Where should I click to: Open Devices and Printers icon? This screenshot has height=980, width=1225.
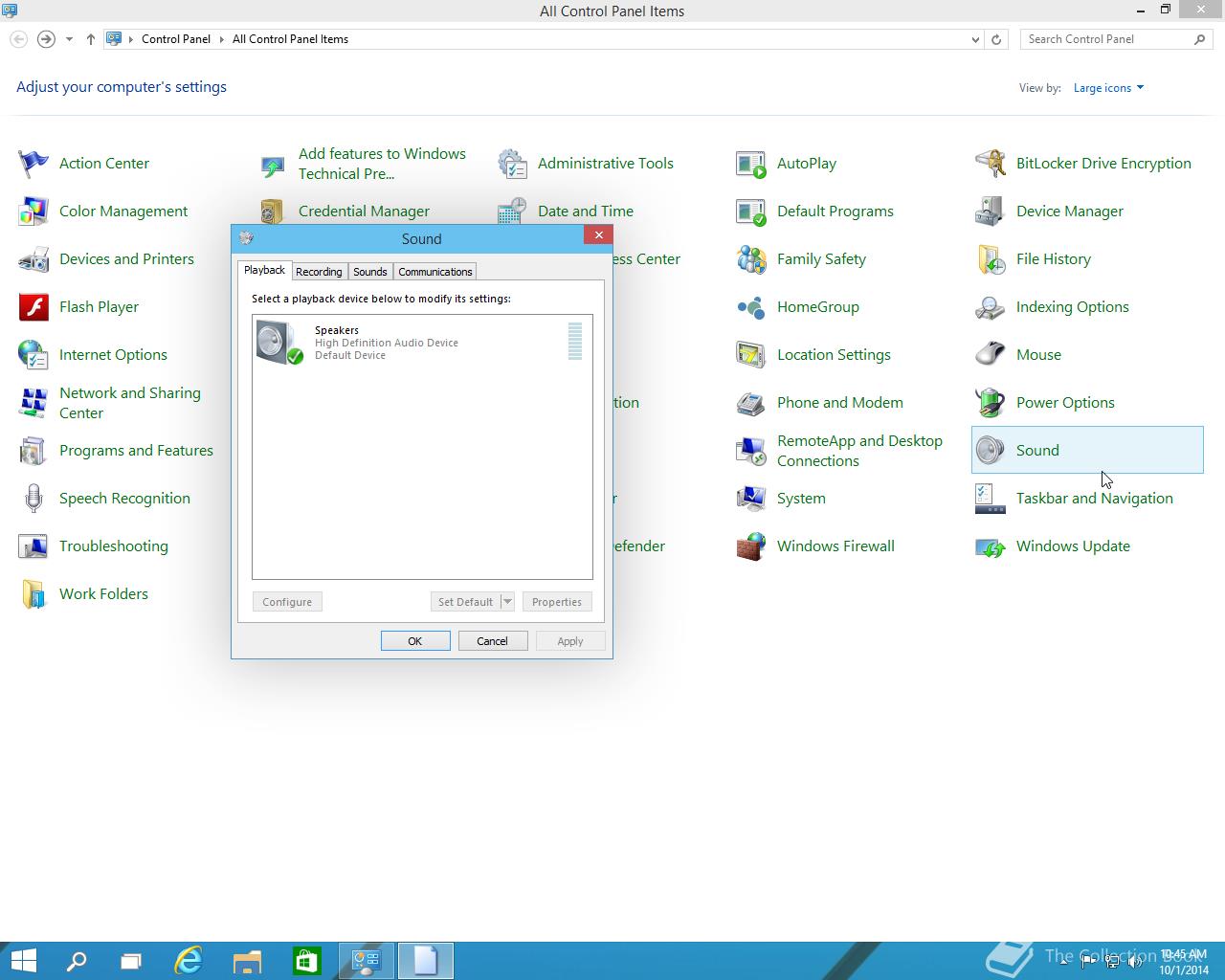33,259
